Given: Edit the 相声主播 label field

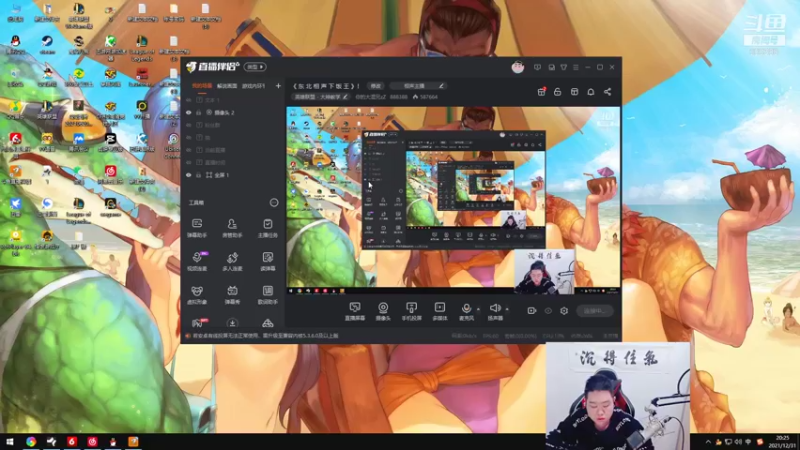Looking at the screenshot, I should point(419,86).
